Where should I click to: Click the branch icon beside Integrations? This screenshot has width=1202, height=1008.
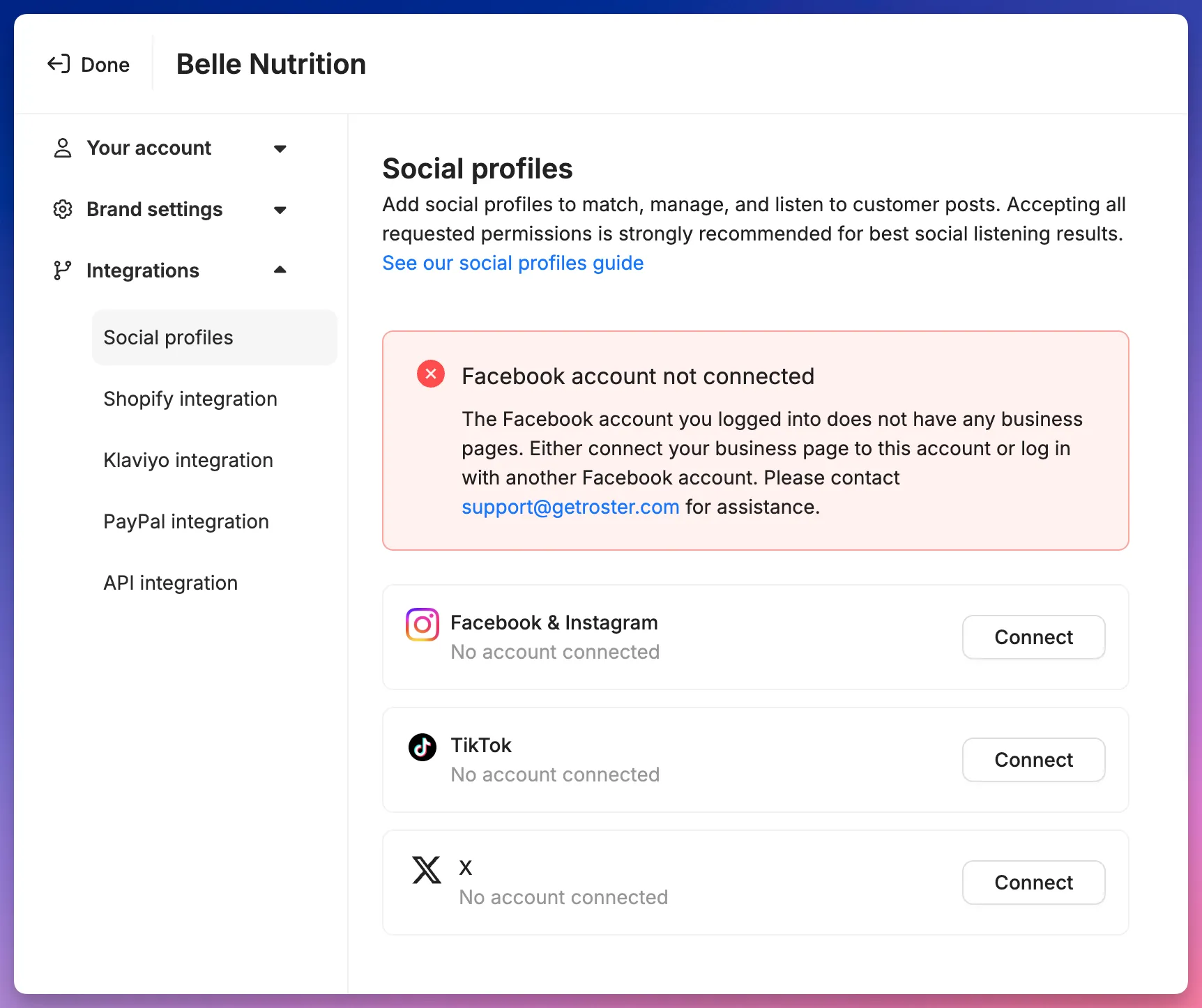tap(63, 270)
